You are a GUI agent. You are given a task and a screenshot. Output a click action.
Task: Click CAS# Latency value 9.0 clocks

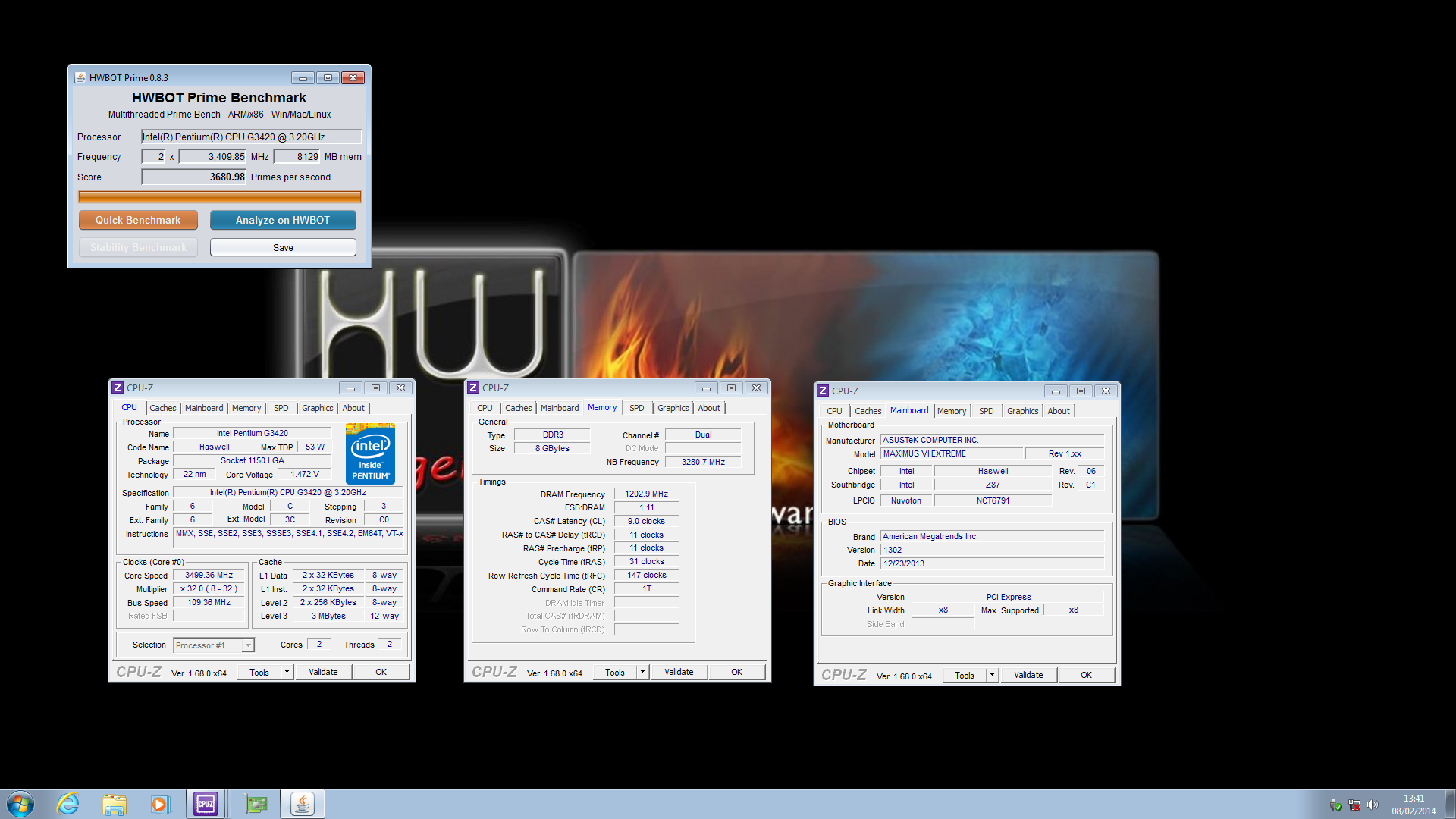[x=646, y=521]
